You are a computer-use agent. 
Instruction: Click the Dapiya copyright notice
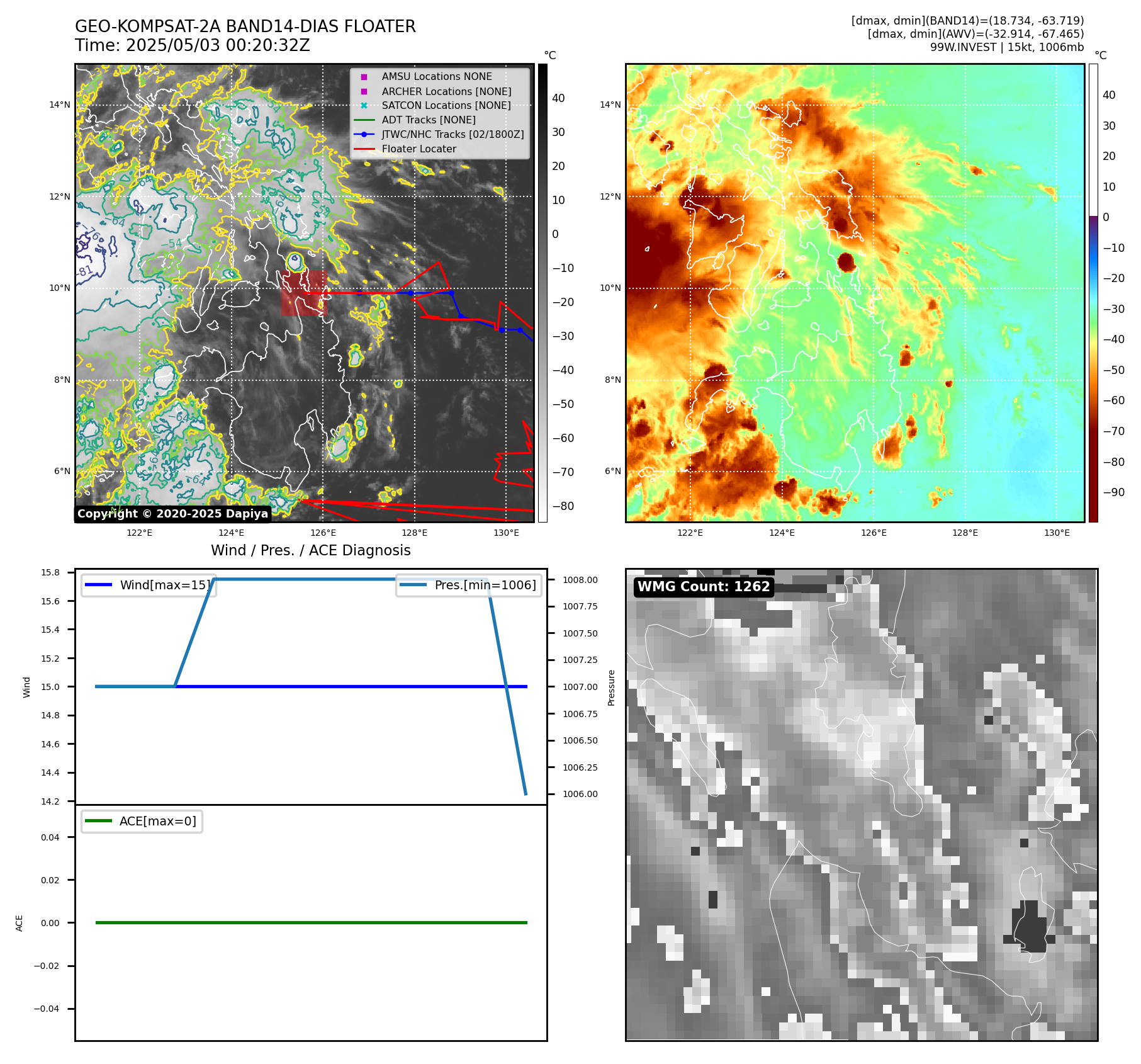(173, 514)
